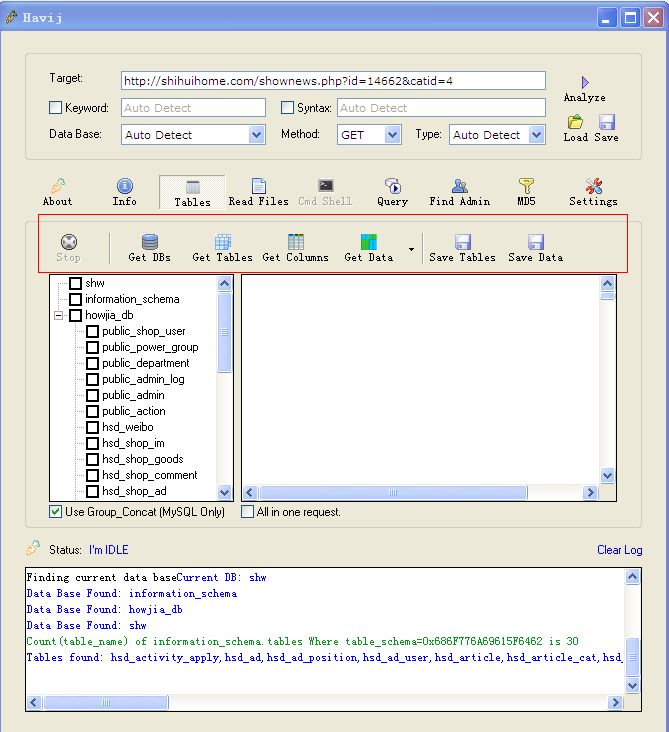Image resolution: width=669 pixels, height=732 pixels.
Task: Click the Stop toolbar icon
Action: (x=69, y=242)
